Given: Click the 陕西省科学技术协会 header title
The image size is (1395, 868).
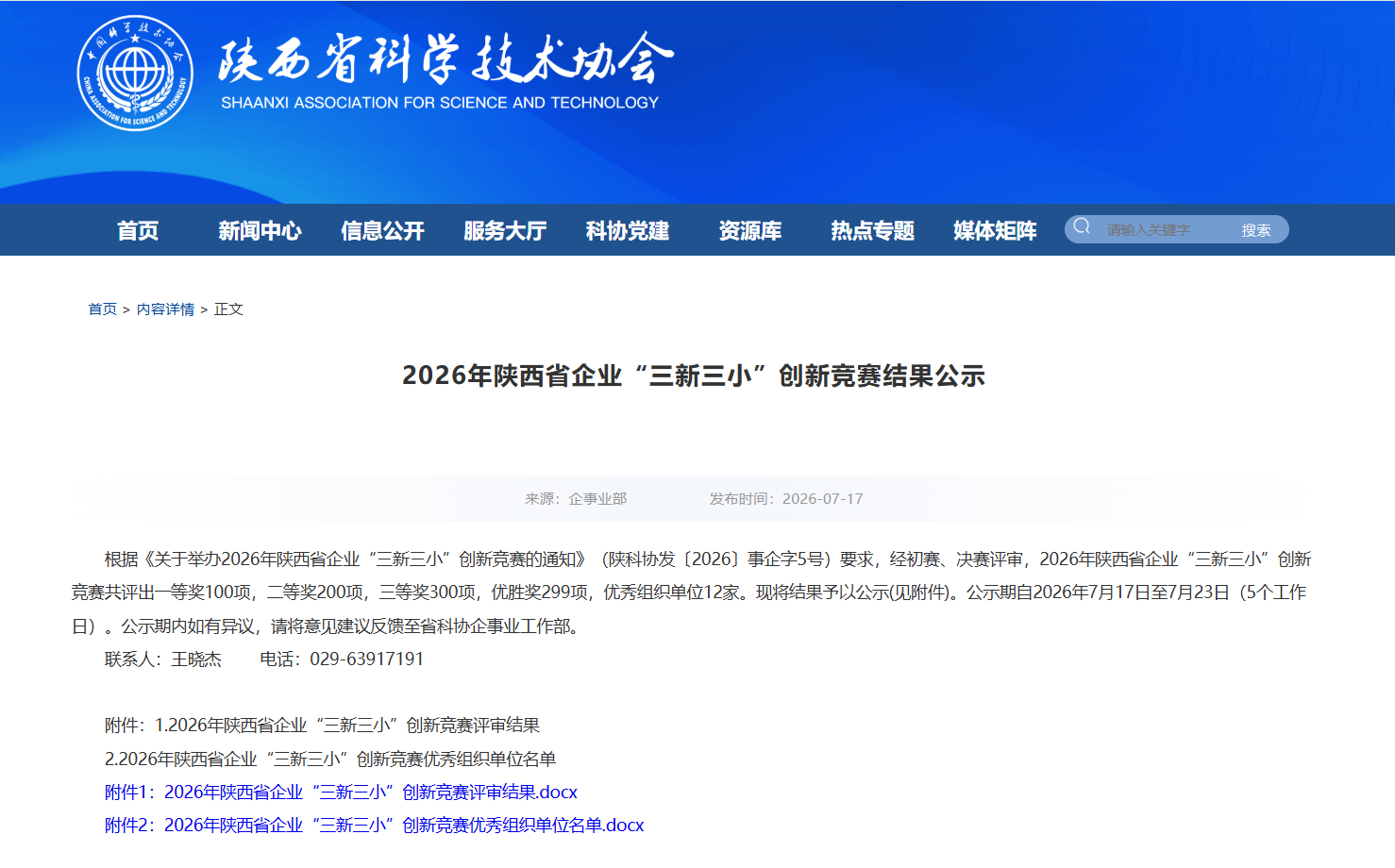Looking at the screenshot, I should [x=445, y=58].
